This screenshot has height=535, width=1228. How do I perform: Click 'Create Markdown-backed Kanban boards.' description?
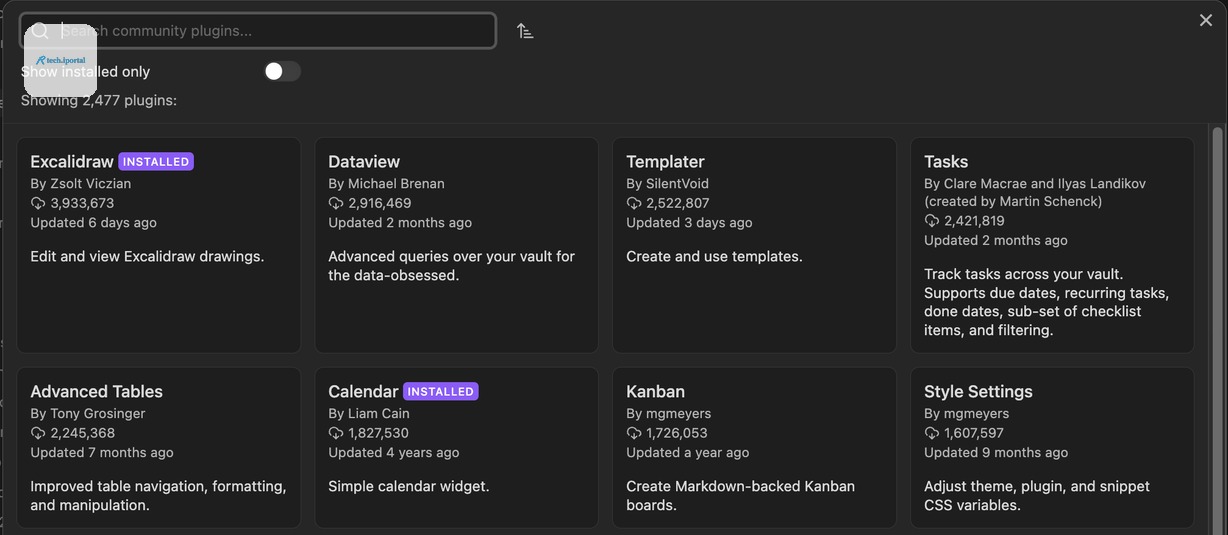tap(741, 496)
